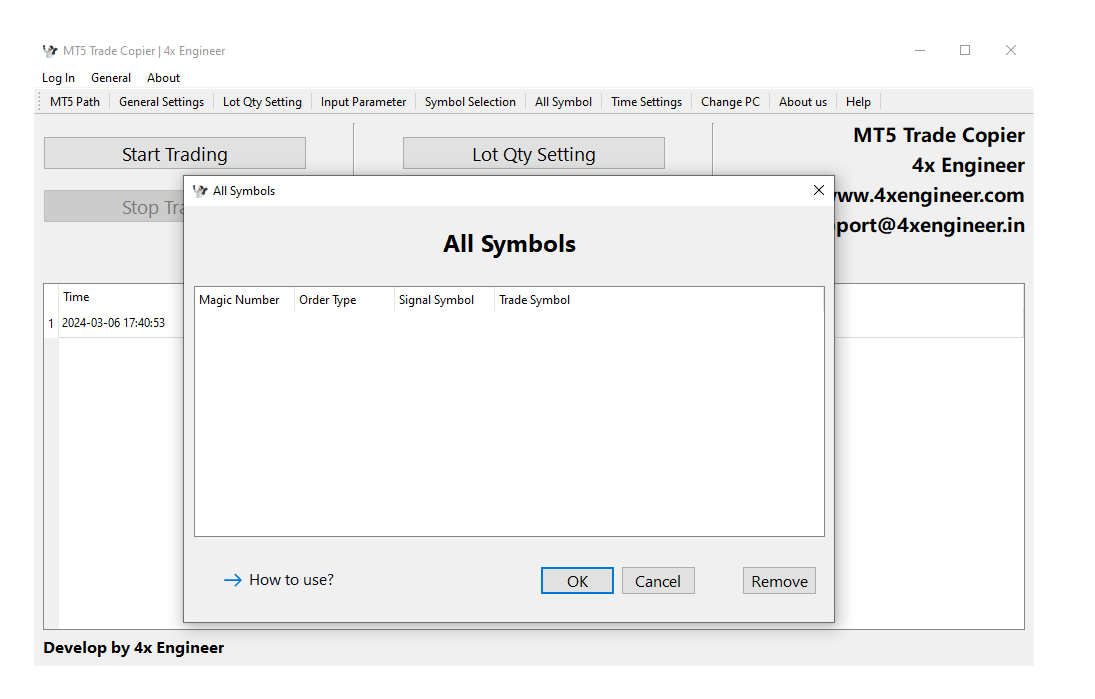Select MT5 Path toolbar item
1095x699 pixels.
(75, 102)
